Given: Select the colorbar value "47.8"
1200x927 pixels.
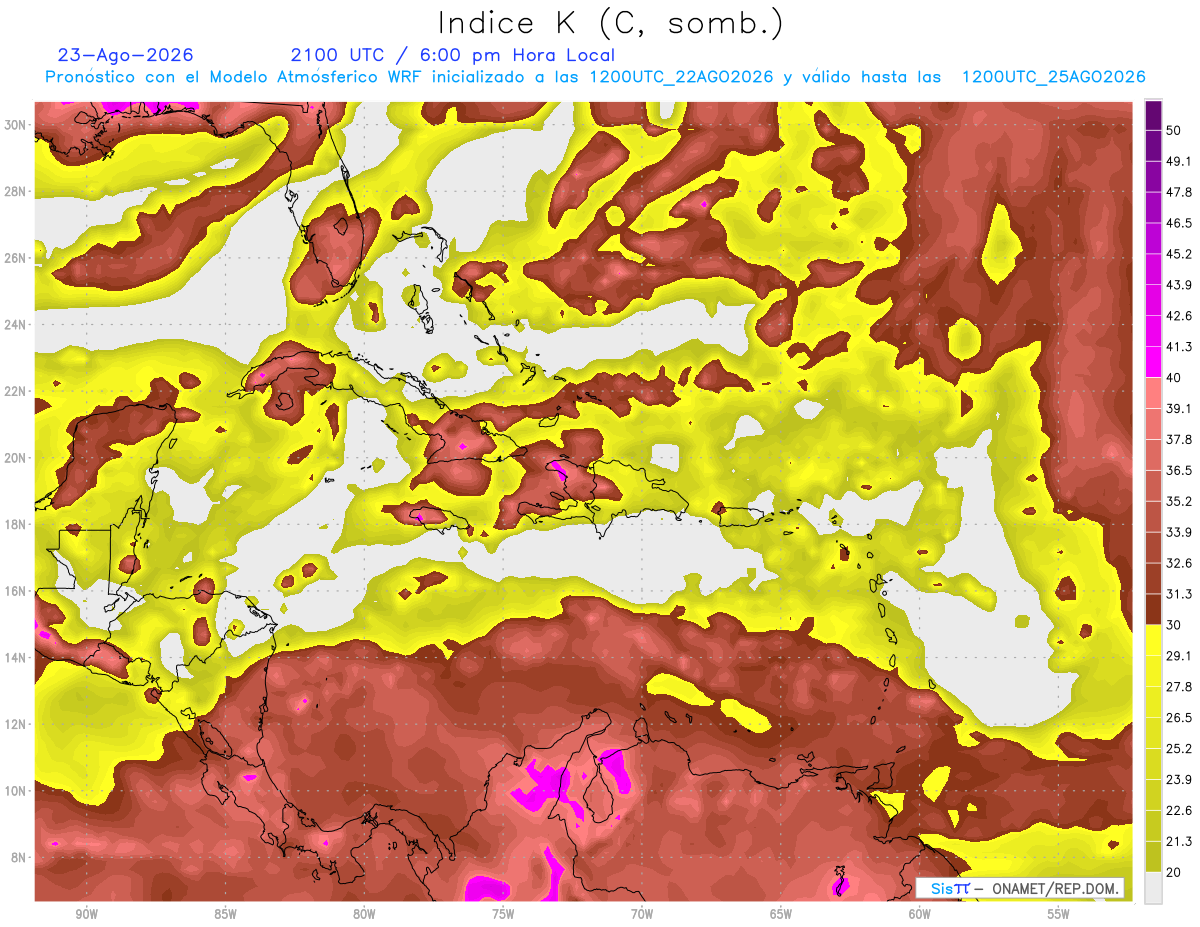Looking at the screenshot, I should [1178, 192].
